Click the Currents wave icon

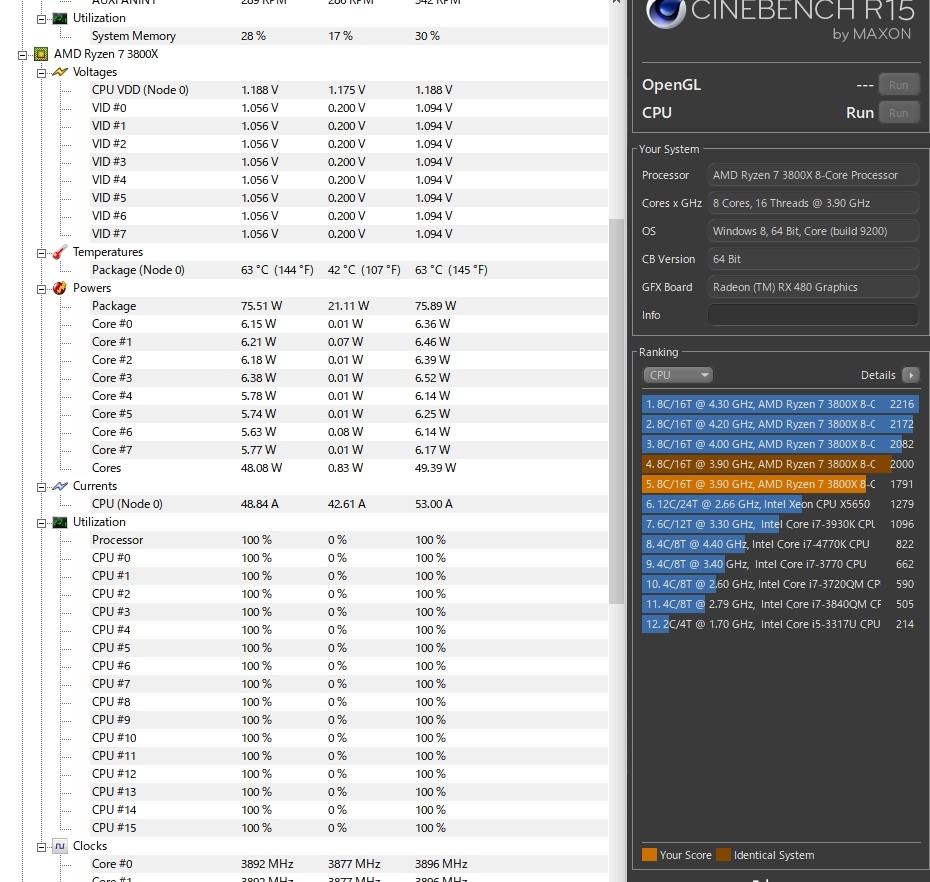click(x=59, y=486)
